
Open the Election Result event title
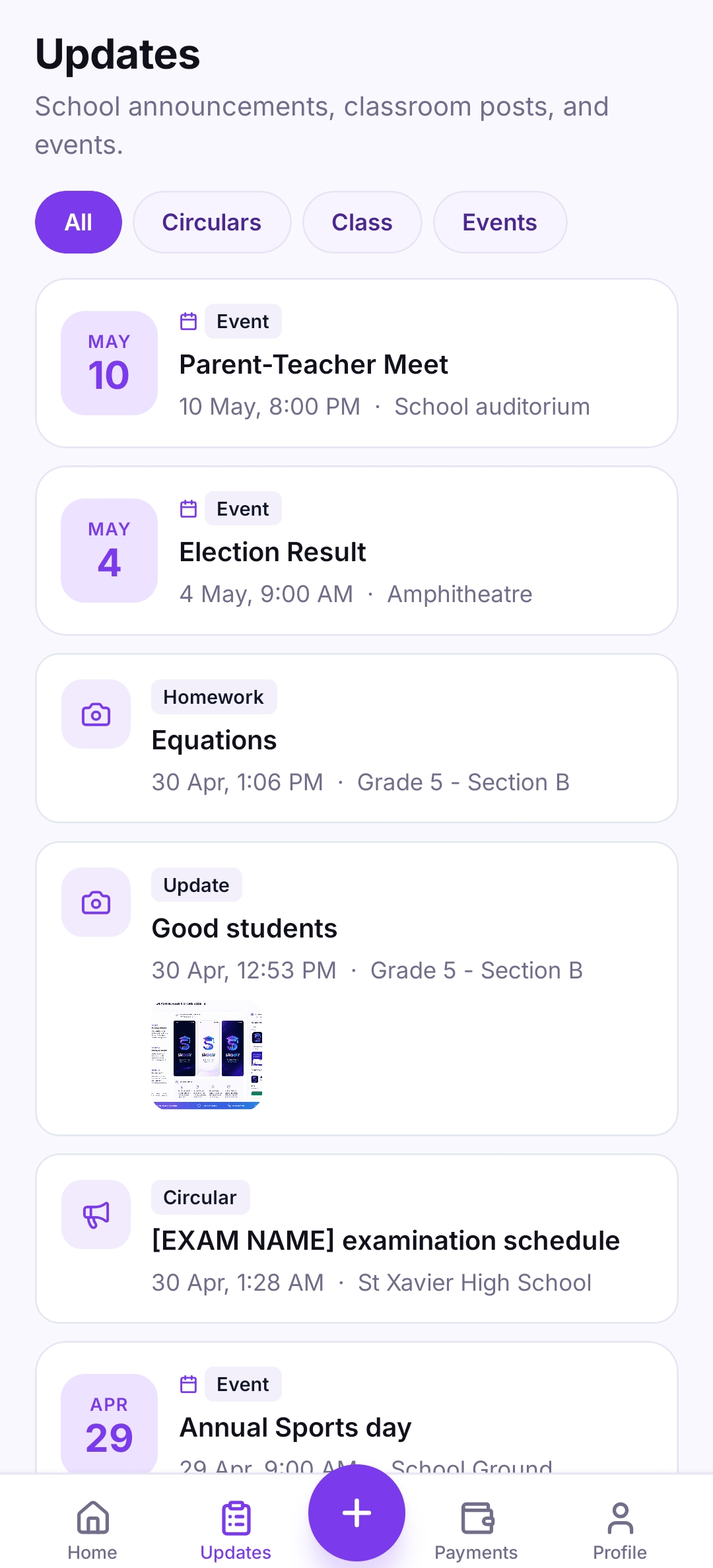tap(273, 552)
